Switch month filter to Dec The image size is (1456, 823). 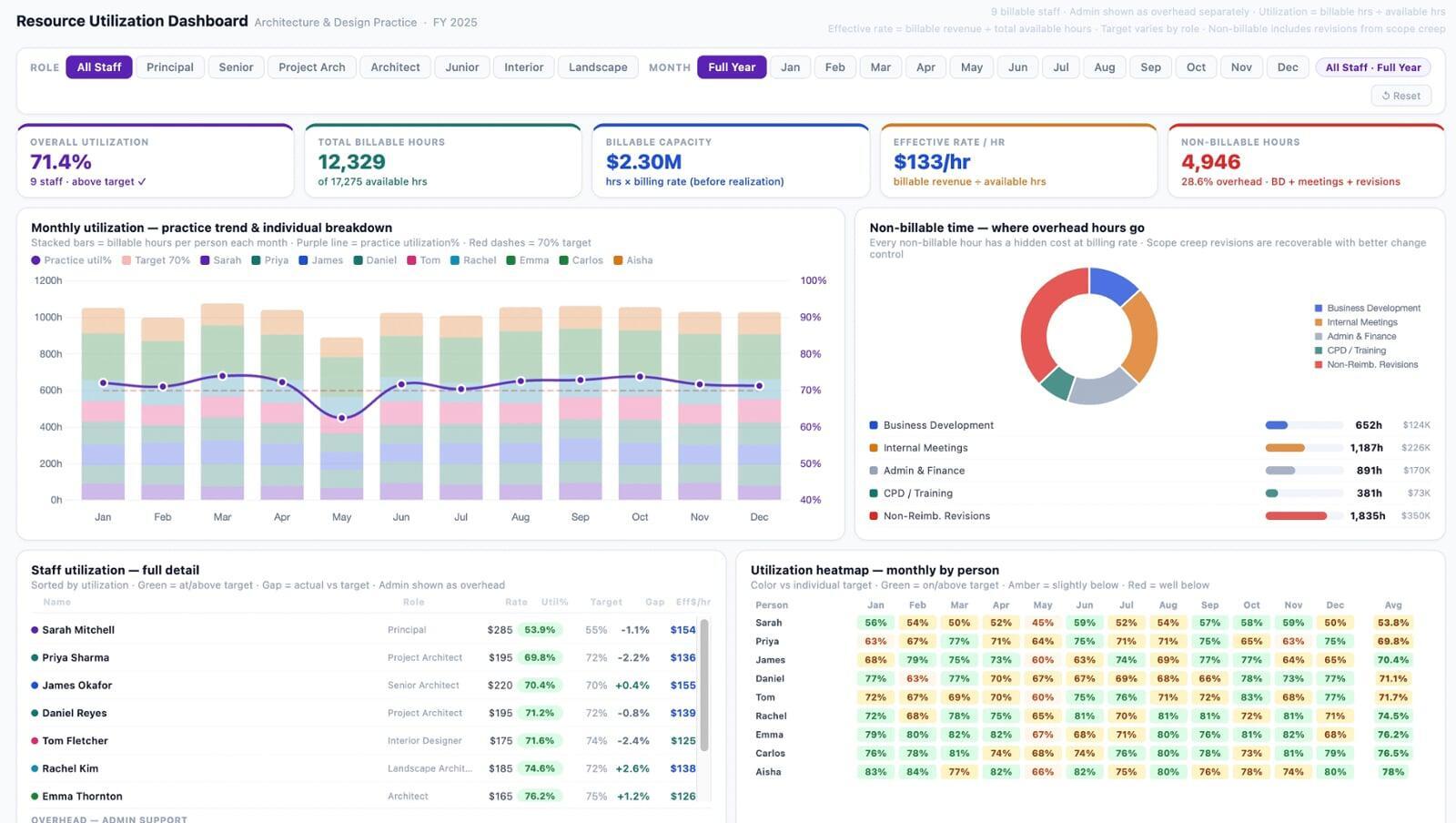(x=1287, y=67)
